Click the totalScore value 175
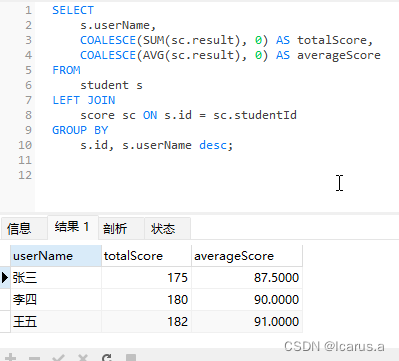 [x=146, y=278]
